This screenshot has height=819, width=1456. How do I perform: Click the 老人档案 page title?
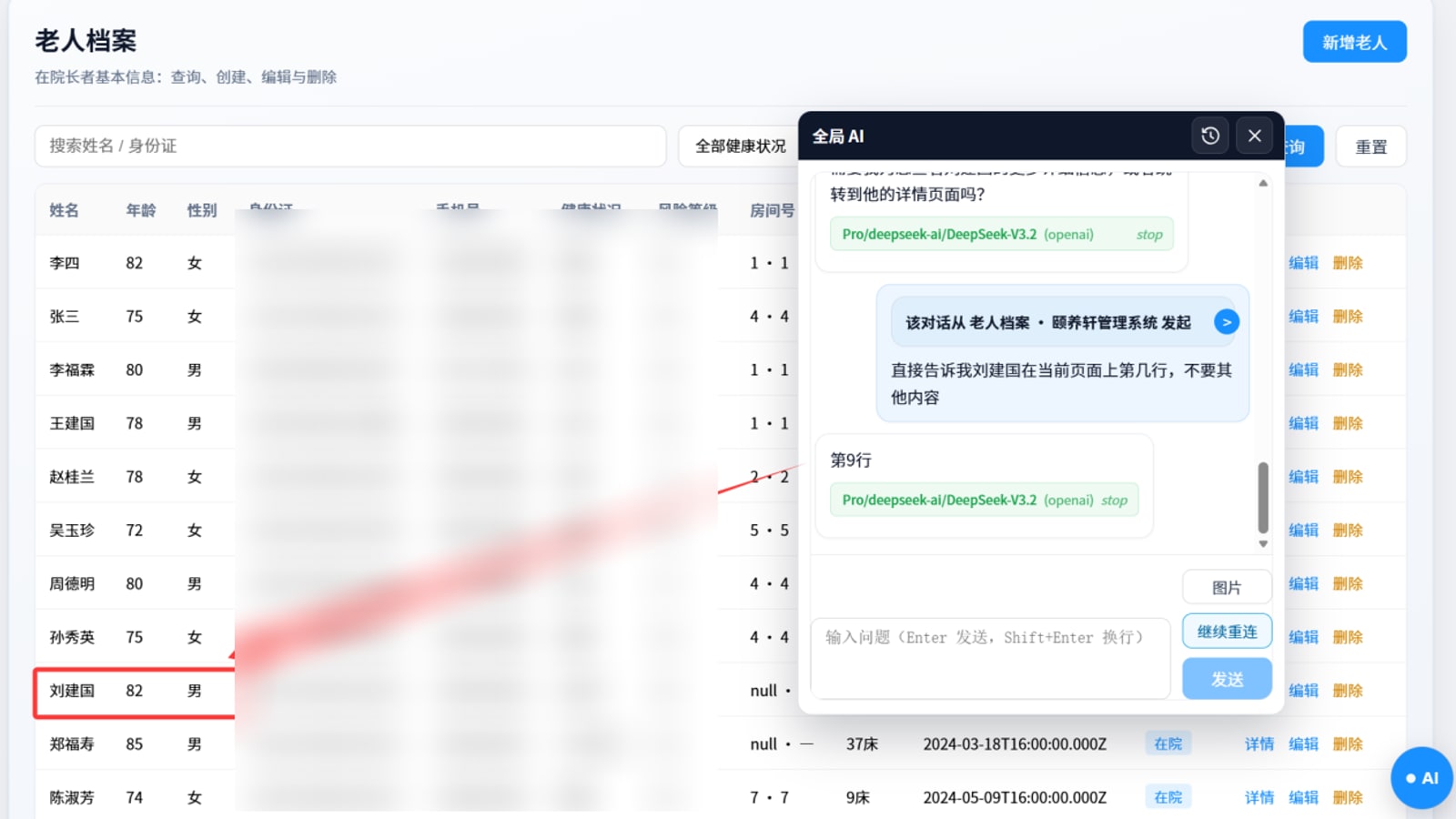[x=86, y=41]
